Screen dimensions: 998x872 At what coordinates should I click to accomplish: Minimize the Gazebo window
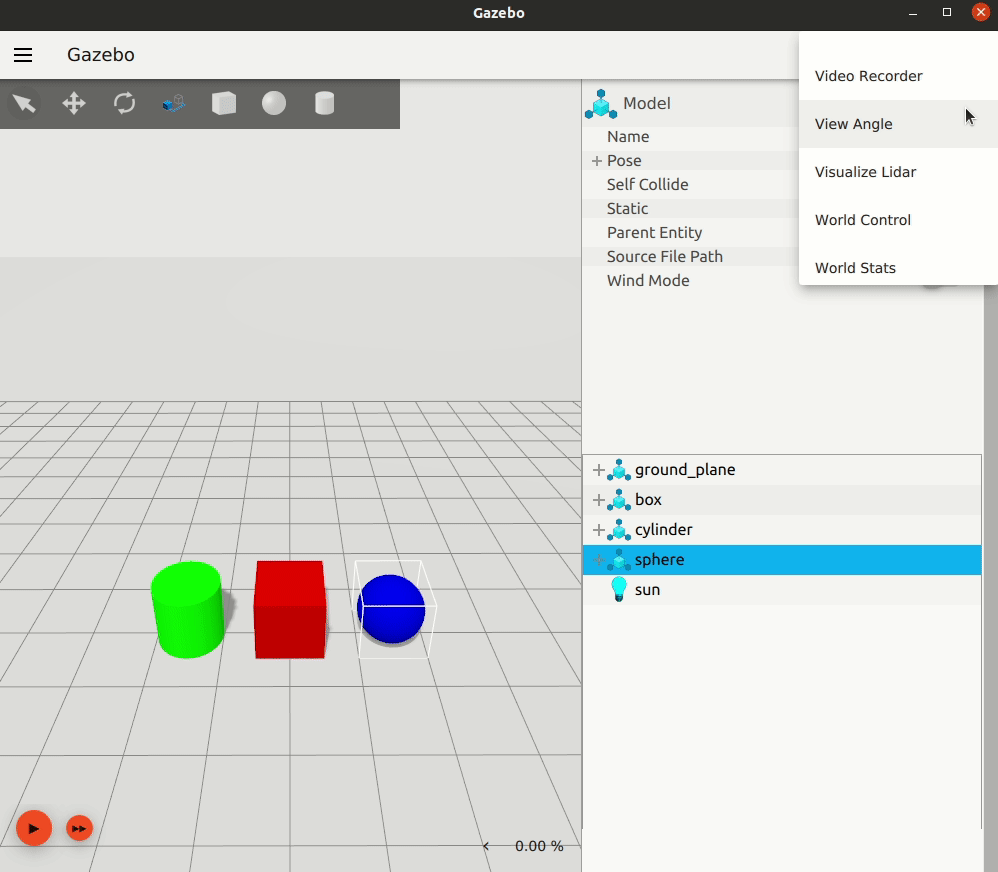tap(913, 13)
